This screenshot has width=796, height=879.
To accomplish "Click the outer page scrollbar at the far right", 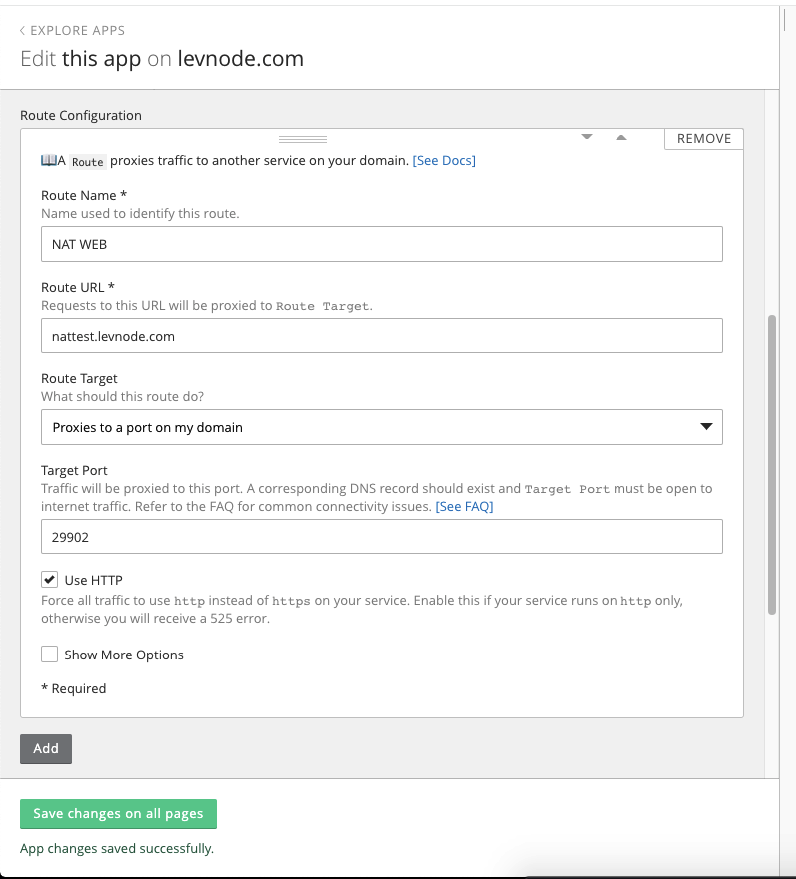I will [787, 18].
